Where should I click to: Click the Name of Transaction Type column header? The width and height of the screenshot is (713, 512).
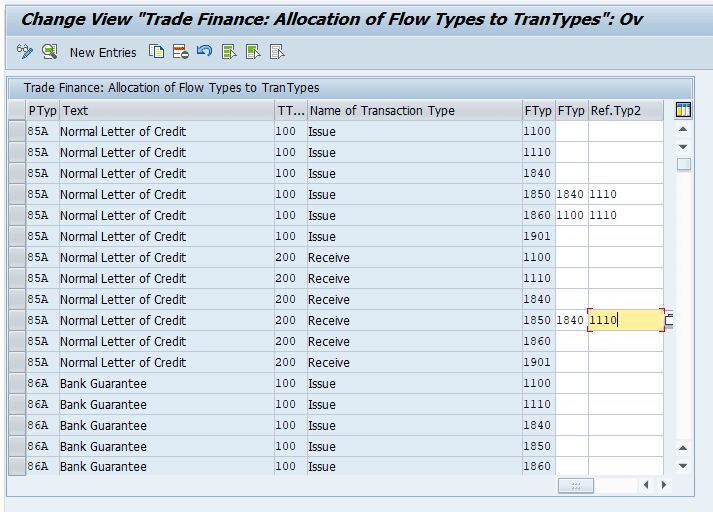[412, 111]
